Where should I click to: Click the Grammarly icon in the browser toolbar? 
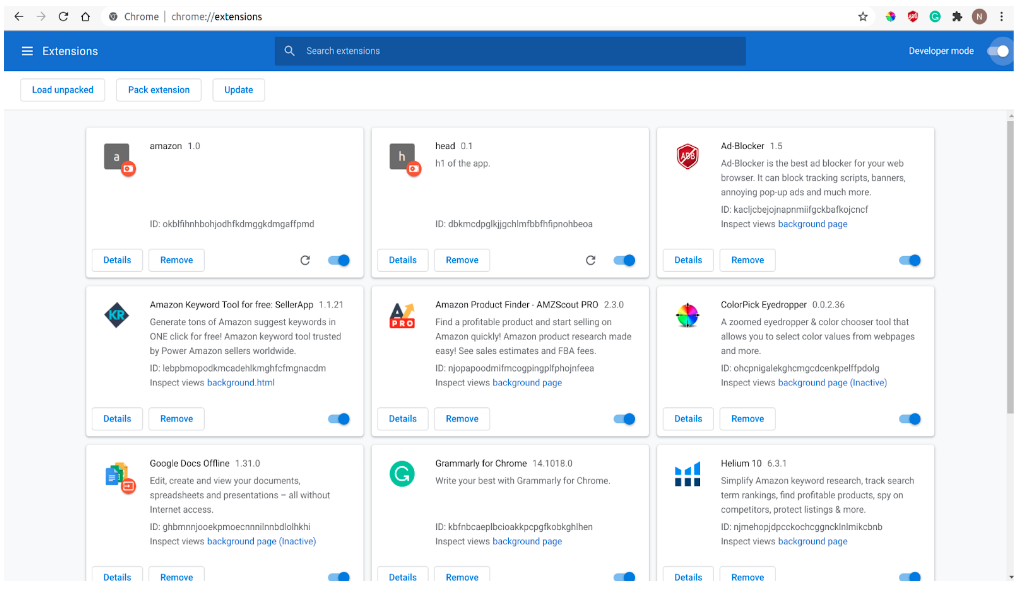pos(935,17)
